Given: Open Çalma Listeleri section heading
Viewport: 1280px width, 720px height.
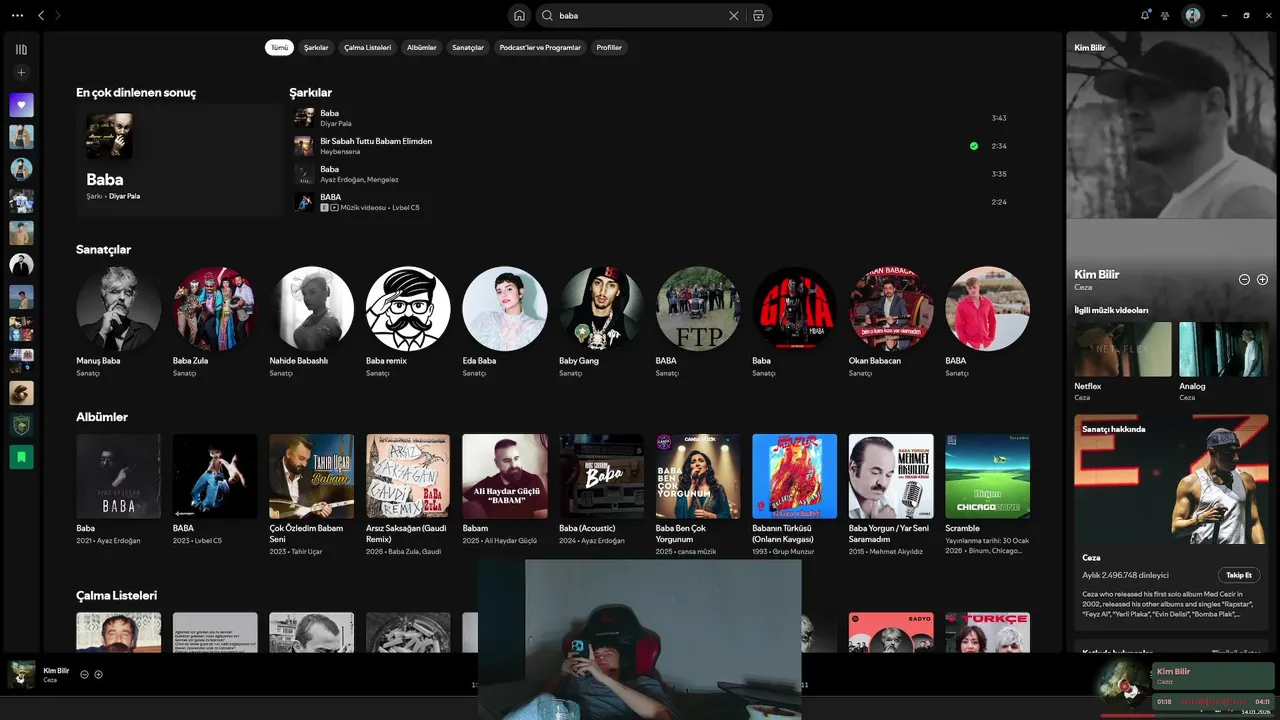Looking at the screenshot, I should click(x=117, y=595).
